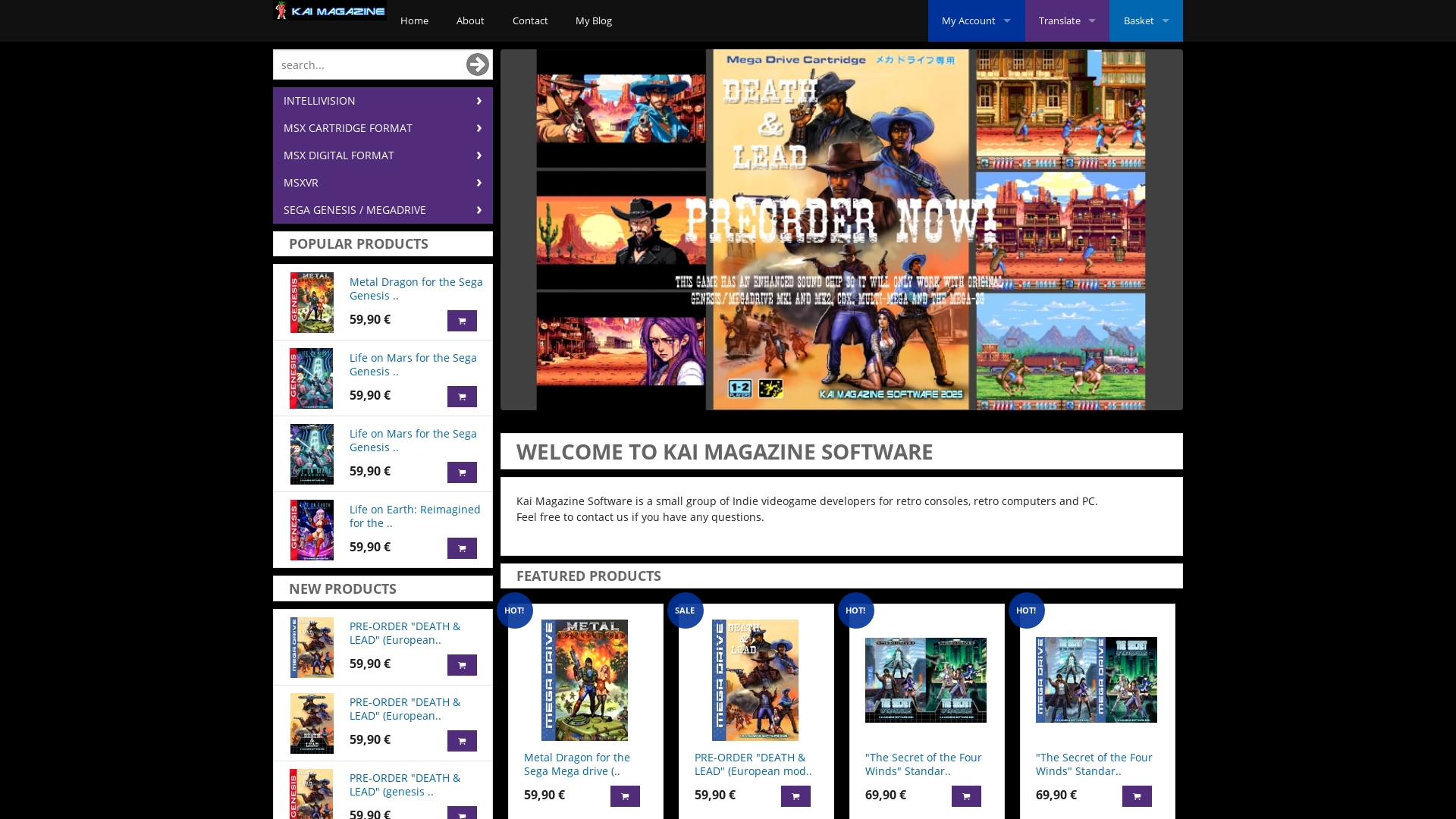Open the Contact page

530,20
